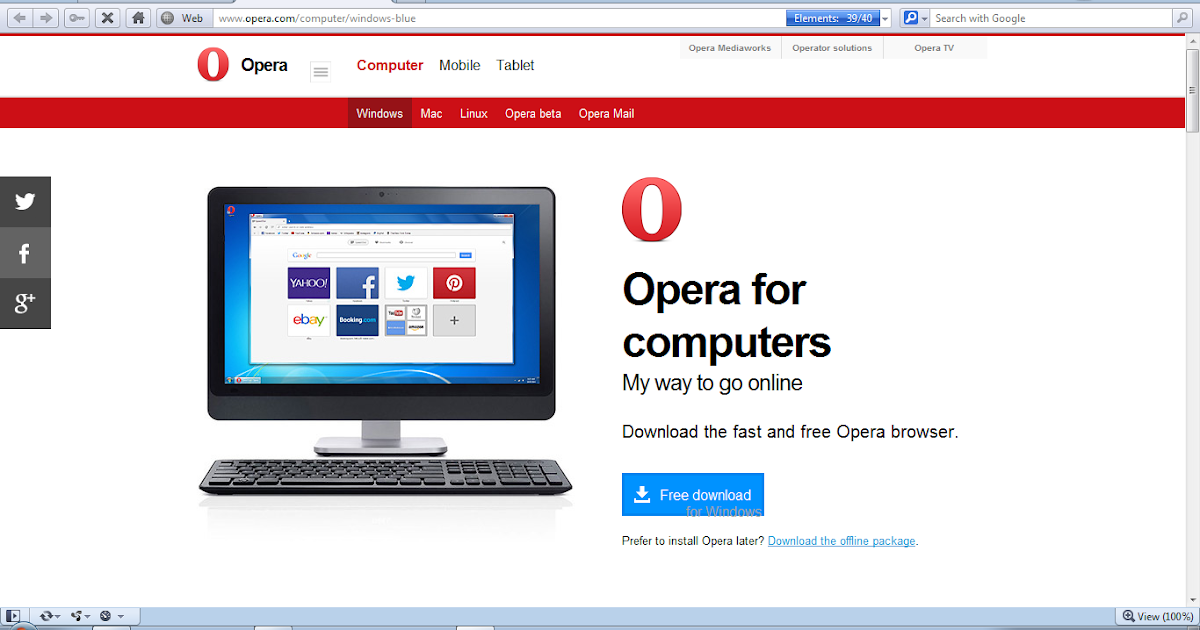The image size is (1200, 630).
Task: Click the Free download for Windows button
Action: tap(693, 495)
